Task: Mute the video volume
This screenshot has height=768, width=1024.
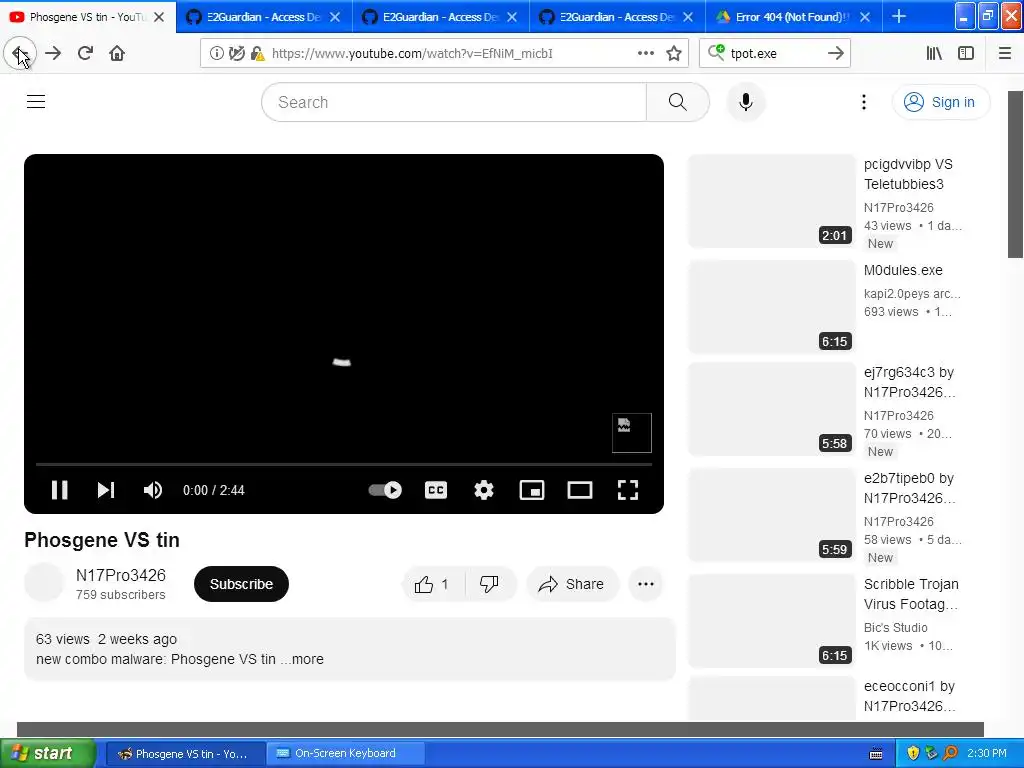Action: pyautogui.click(x=153, y=490)
